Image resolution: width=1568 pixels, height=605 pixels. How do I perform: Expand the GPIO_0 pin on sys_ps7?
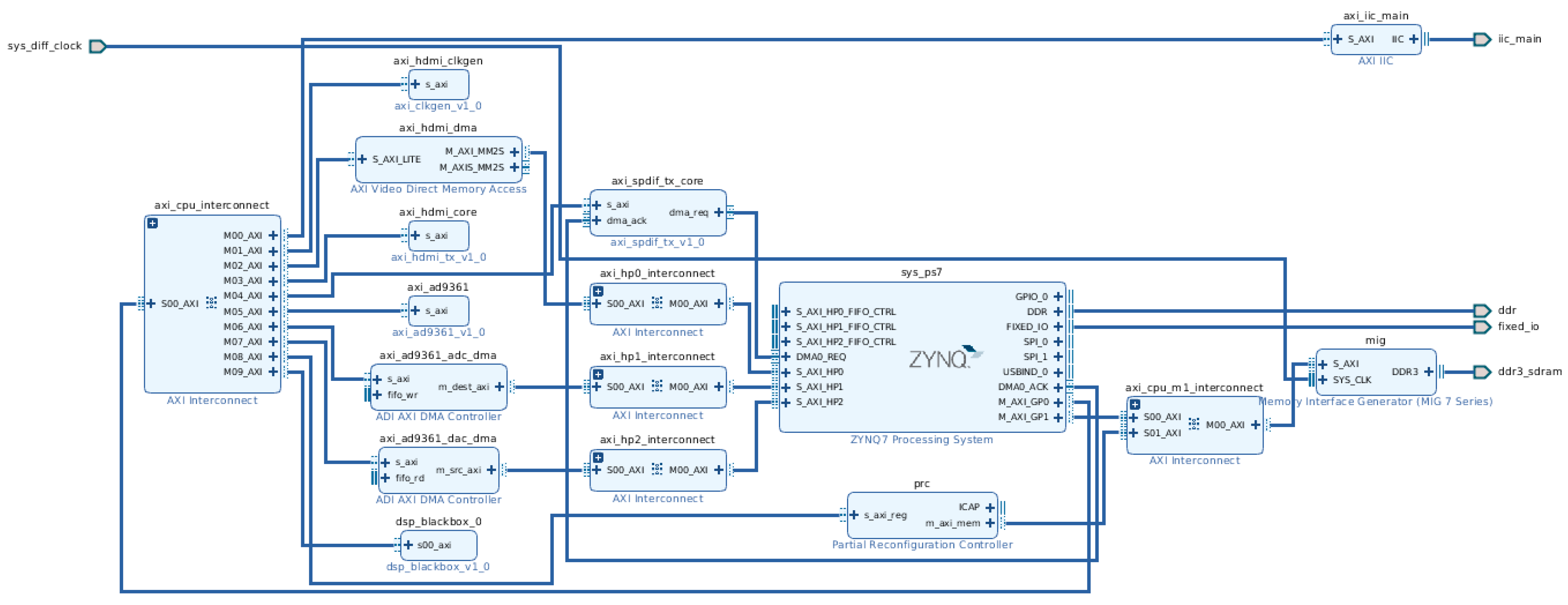pos(1058,297)
